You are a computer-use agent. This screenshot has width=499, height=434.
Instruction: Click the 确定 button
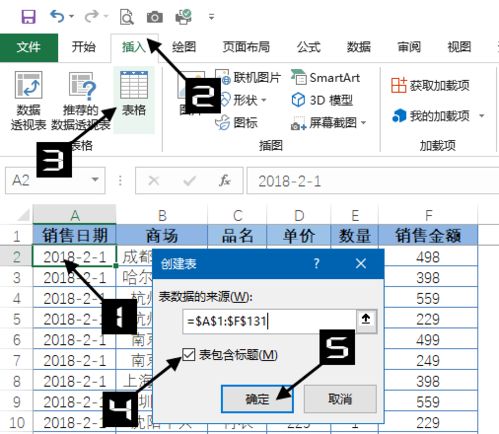tap(257, 399)
